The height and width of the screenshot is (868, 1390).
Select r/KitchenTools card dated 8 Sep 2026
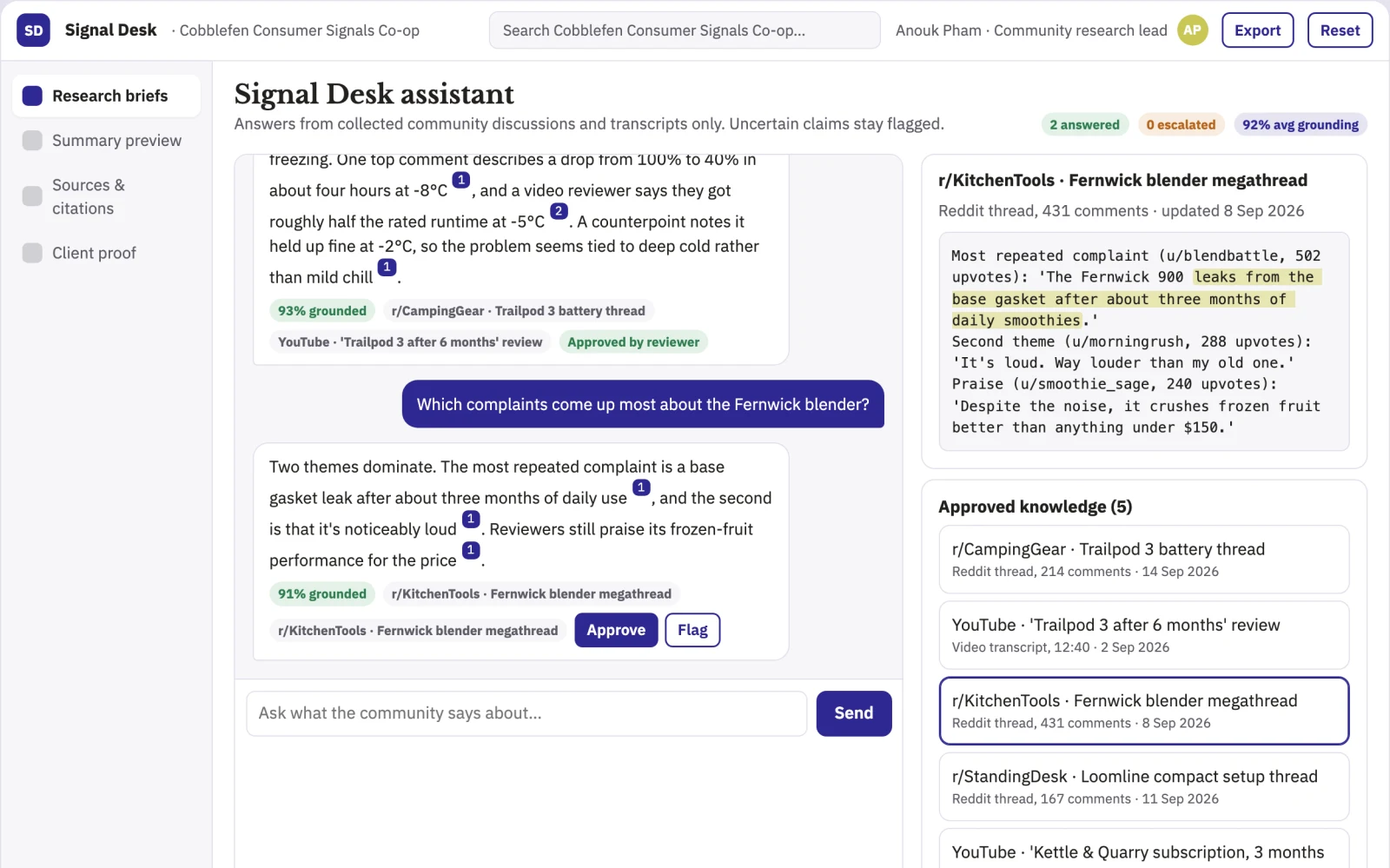(1144, 711)
